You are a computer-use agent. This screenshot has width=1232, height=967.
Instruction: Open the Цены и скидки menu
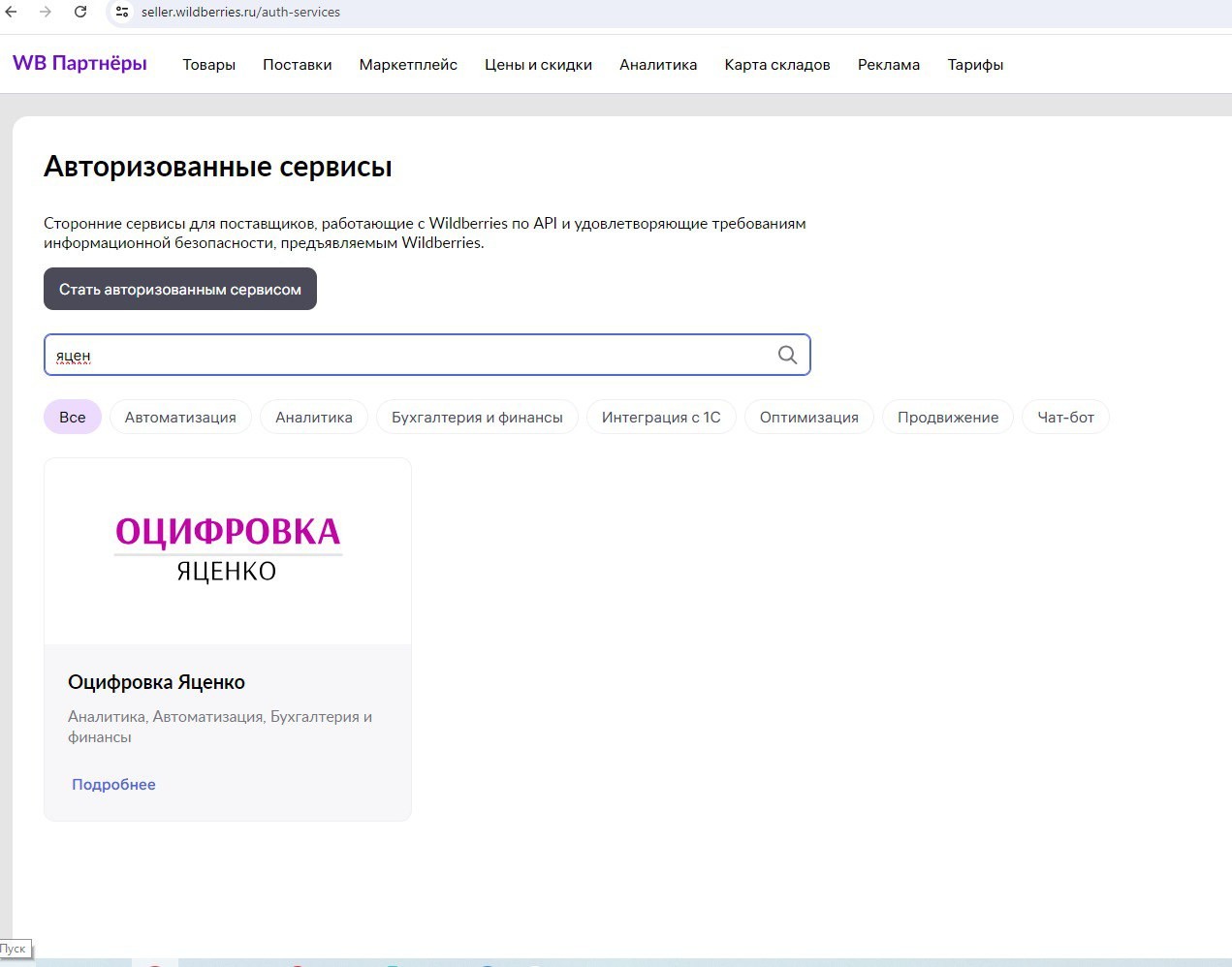(x=538, y=65)
